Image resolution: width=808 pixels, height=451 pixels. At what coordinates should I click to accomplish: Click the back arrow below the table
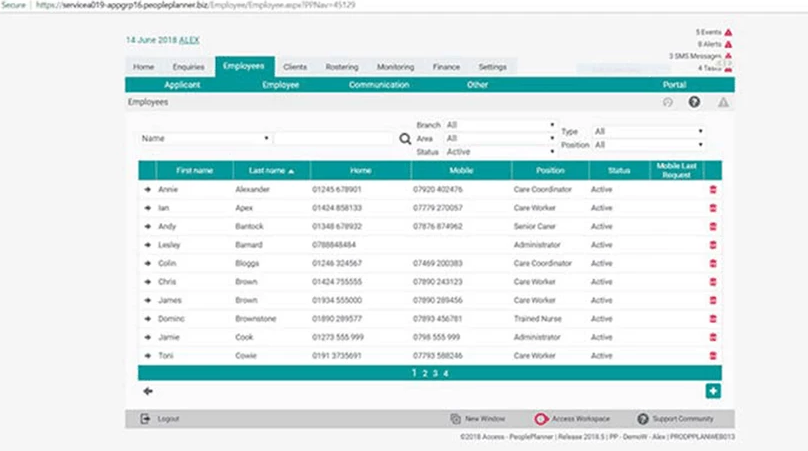point(148,391)
